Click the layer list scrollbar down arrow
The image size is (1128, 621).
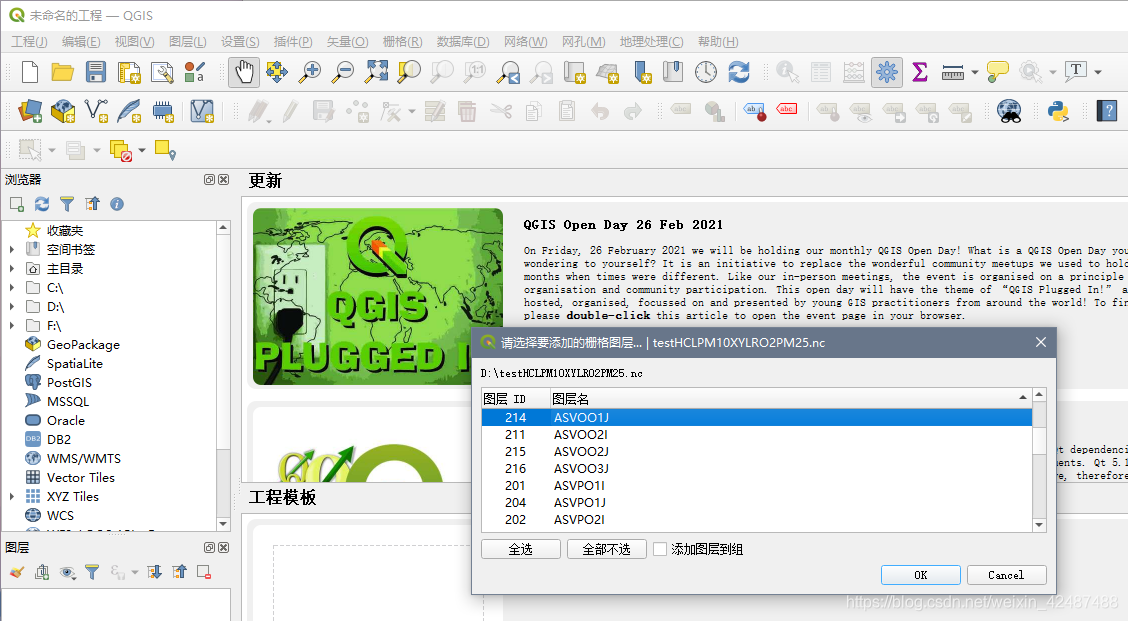(x=1039, y=525)
